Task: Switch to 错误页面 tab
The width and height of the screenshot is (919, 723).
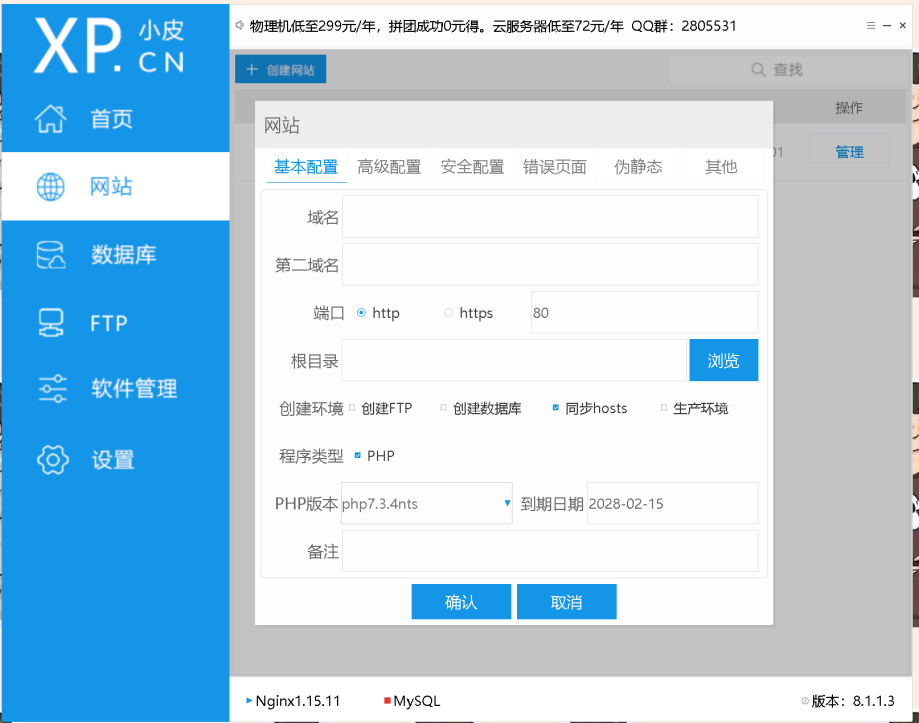Action: [554, 167]
